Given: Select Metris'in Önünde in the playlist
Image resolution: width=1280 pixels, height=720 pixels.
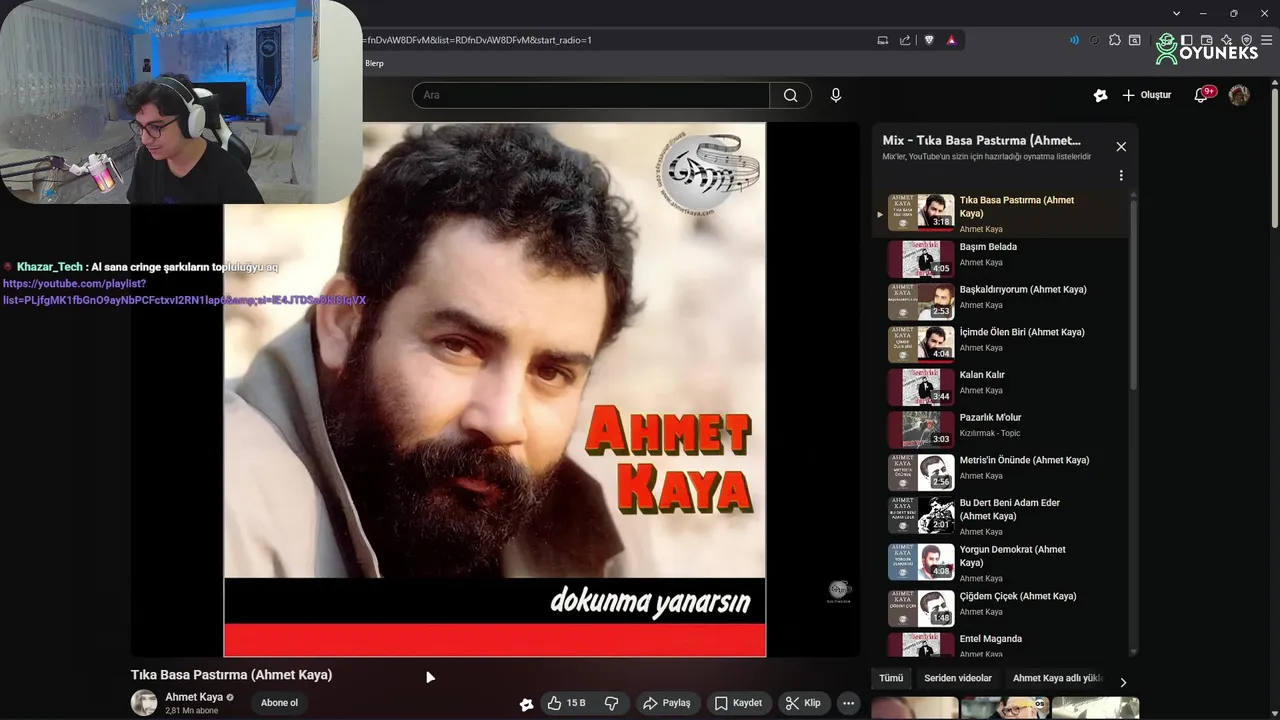Looking at the screenshot, I should pyautogui.click(x=1000, y=471).
